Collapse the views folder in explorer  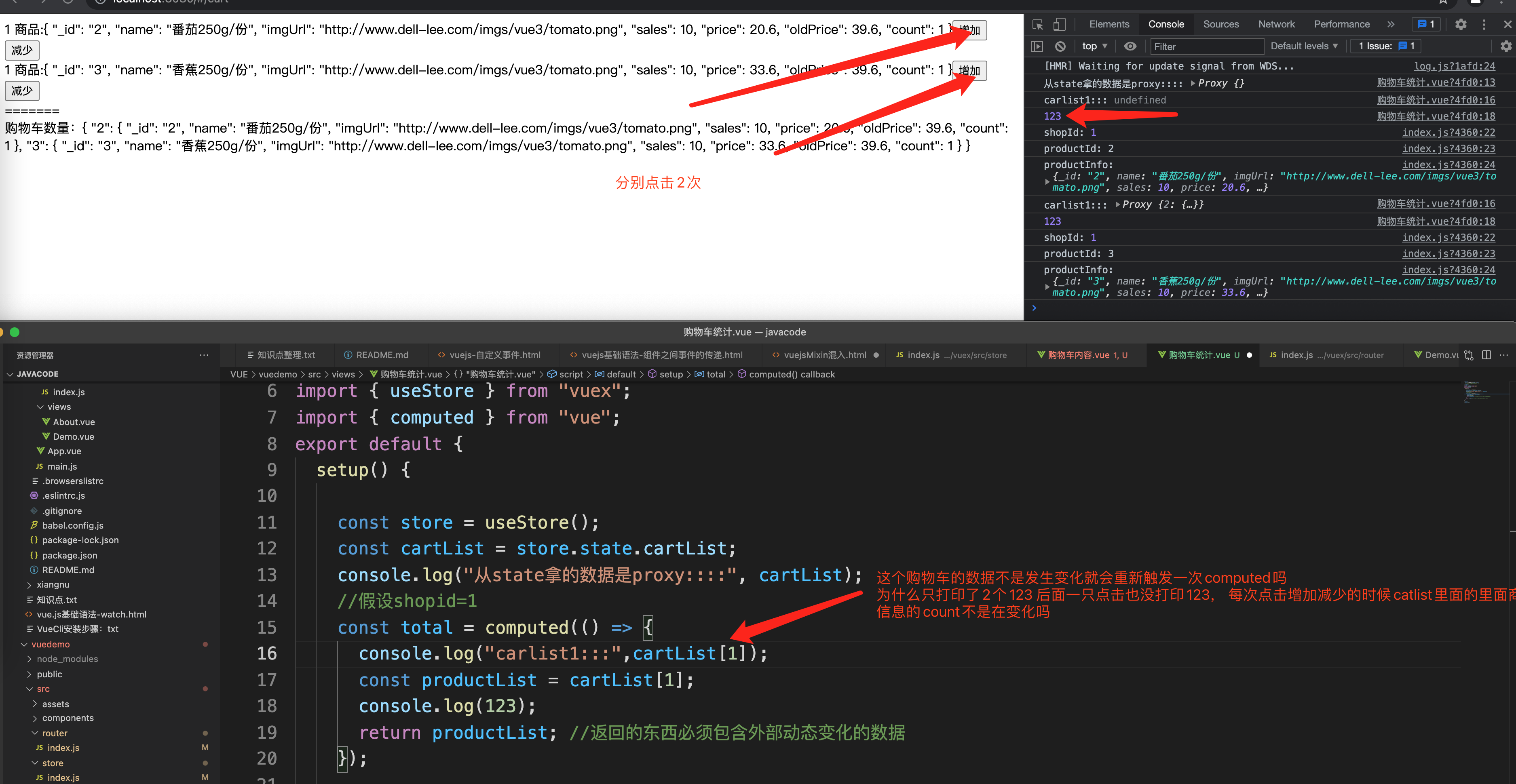pos(59,407)
